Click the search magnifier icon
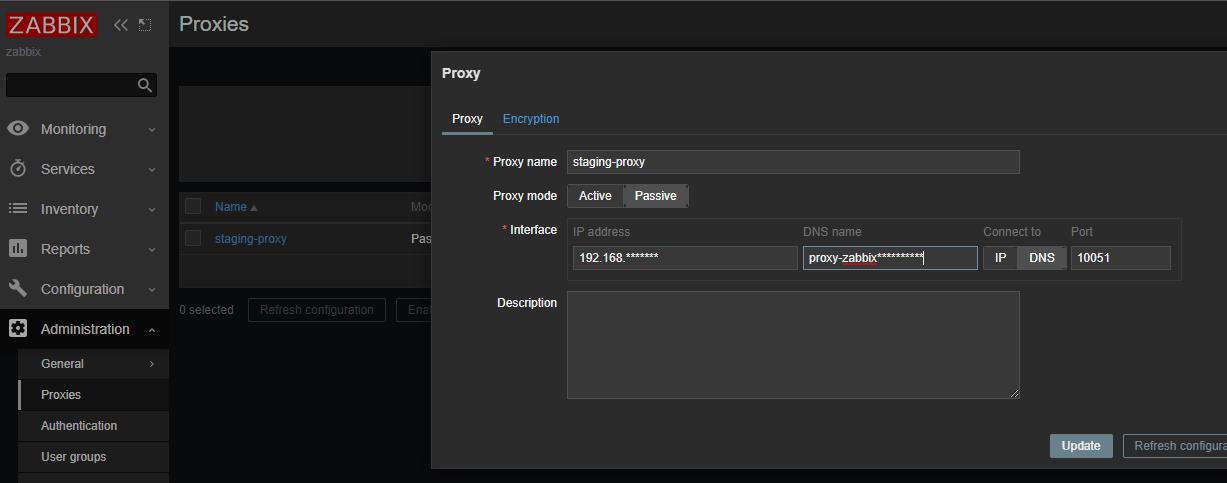Screen dimensions: 1227x483 [x=145, y=86]
